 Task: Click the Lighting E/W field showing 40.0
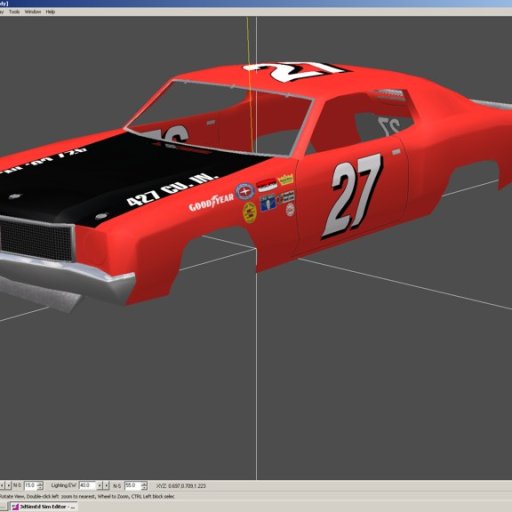[x=87, y=485]
